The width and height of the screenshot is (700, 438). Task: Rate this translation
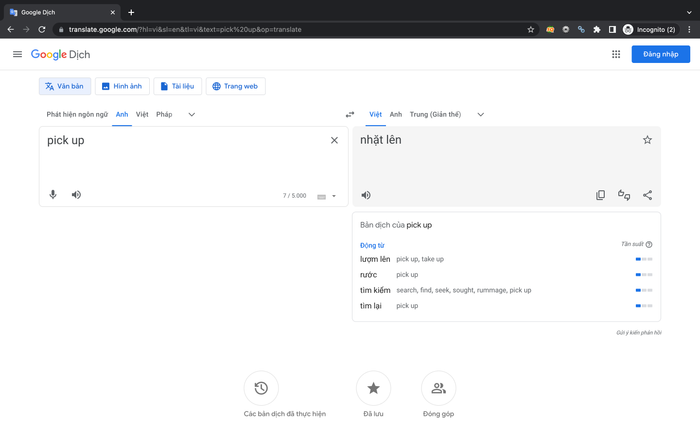tap(624, 195)
